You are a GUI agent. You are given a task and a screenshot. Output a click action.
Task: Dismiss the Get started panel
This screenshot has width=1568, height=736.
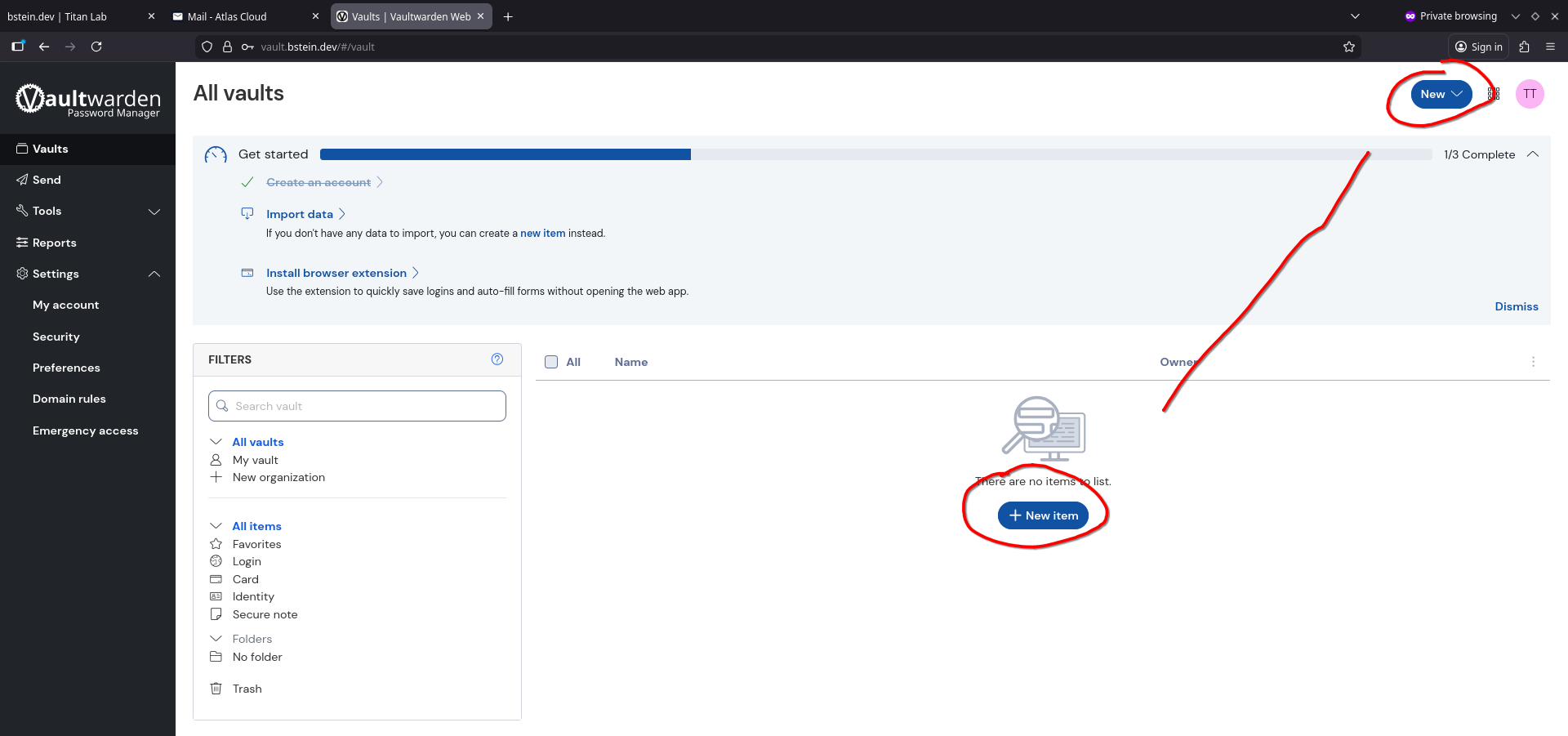1516,306
